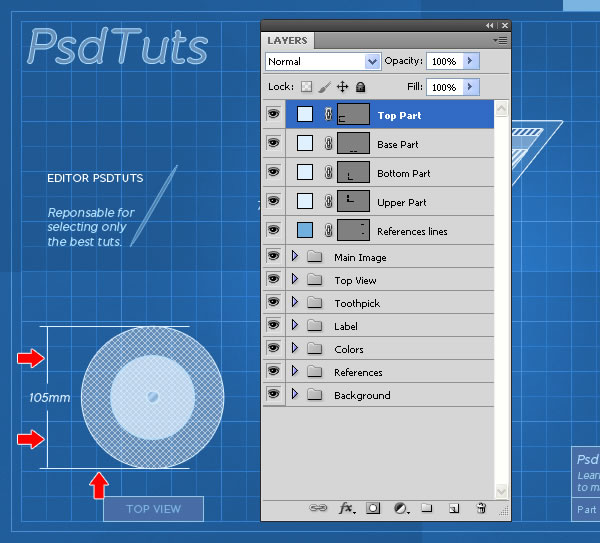Screen dimensions: 600x543
Task: Hide the Toothpick group
Action: coord(273,302)
